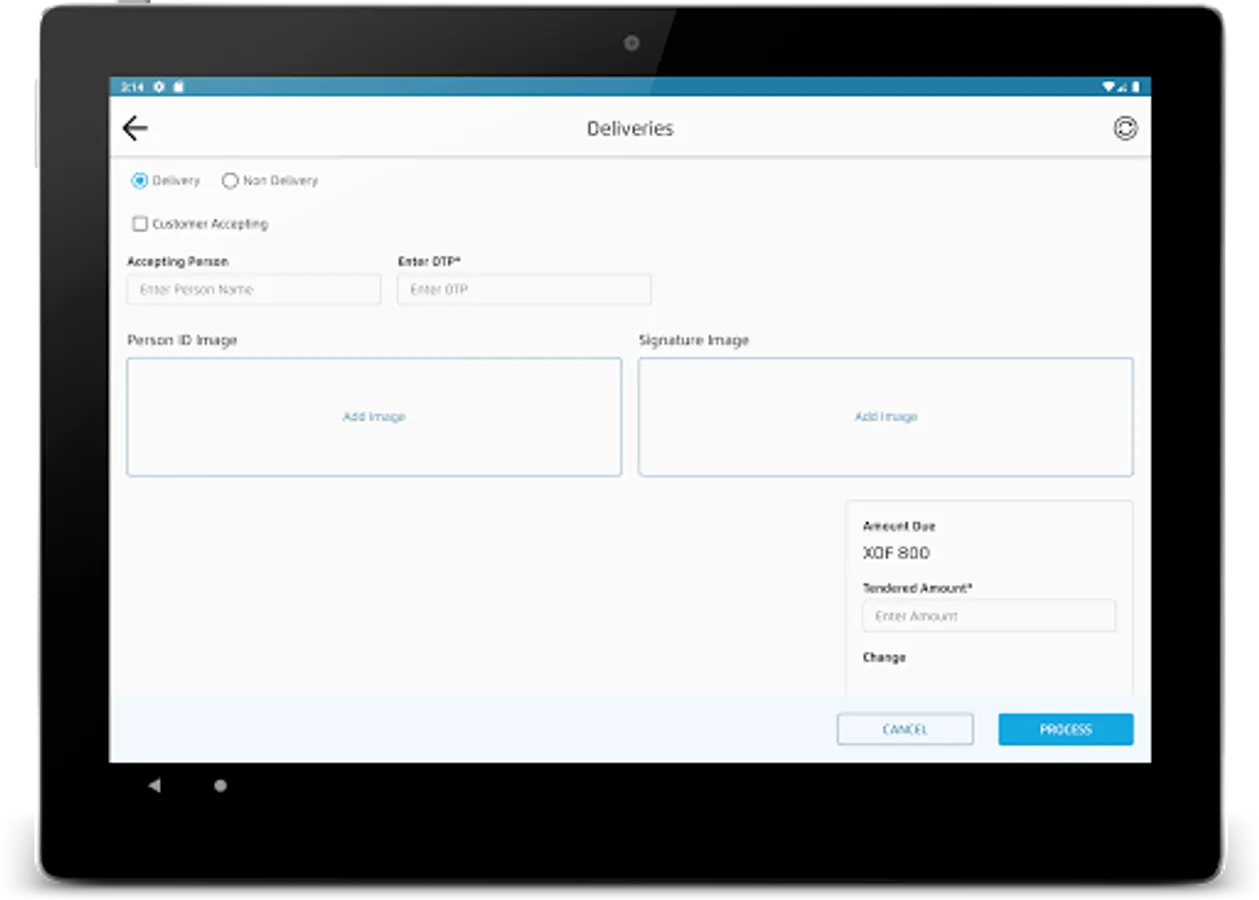
Task: Tap the settings gear in status bar
Action: point(159,87)
